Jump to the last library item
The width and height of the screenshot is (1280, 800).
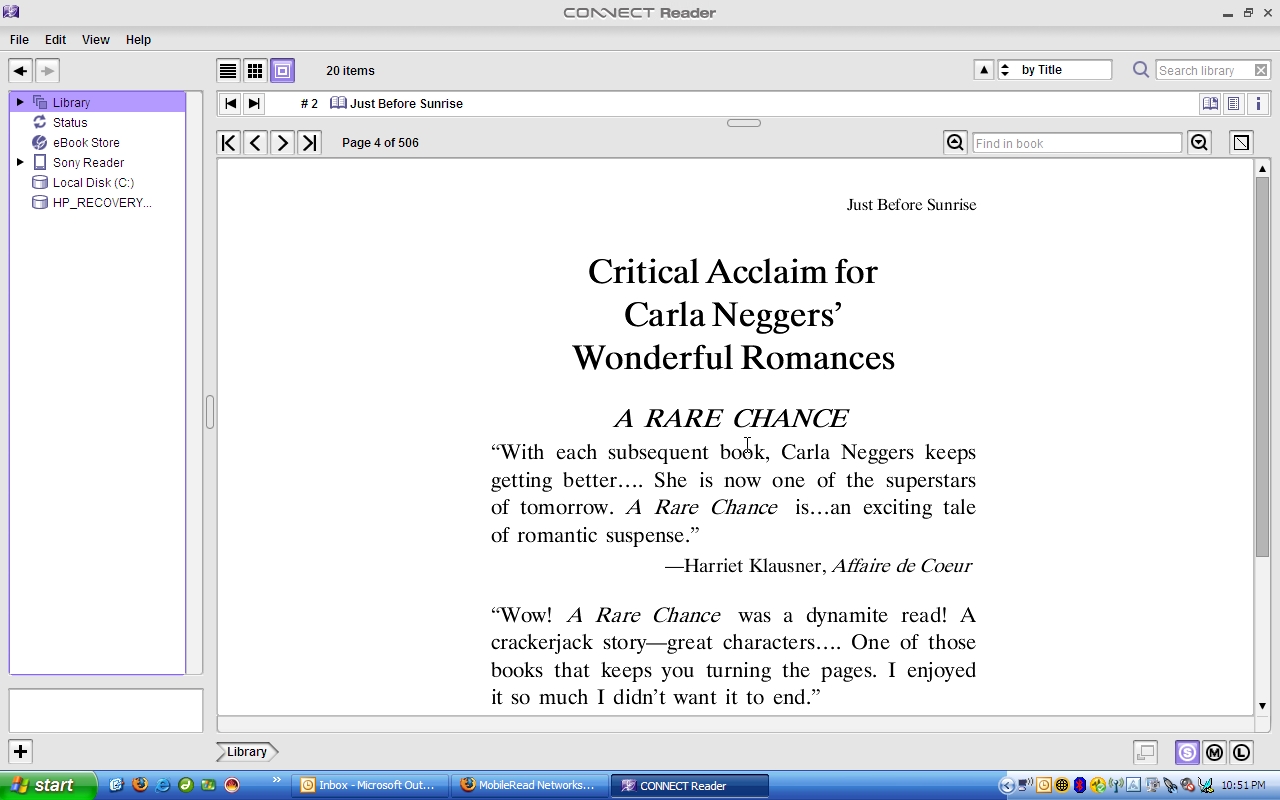pyautogui.click(x=254, y=103)
